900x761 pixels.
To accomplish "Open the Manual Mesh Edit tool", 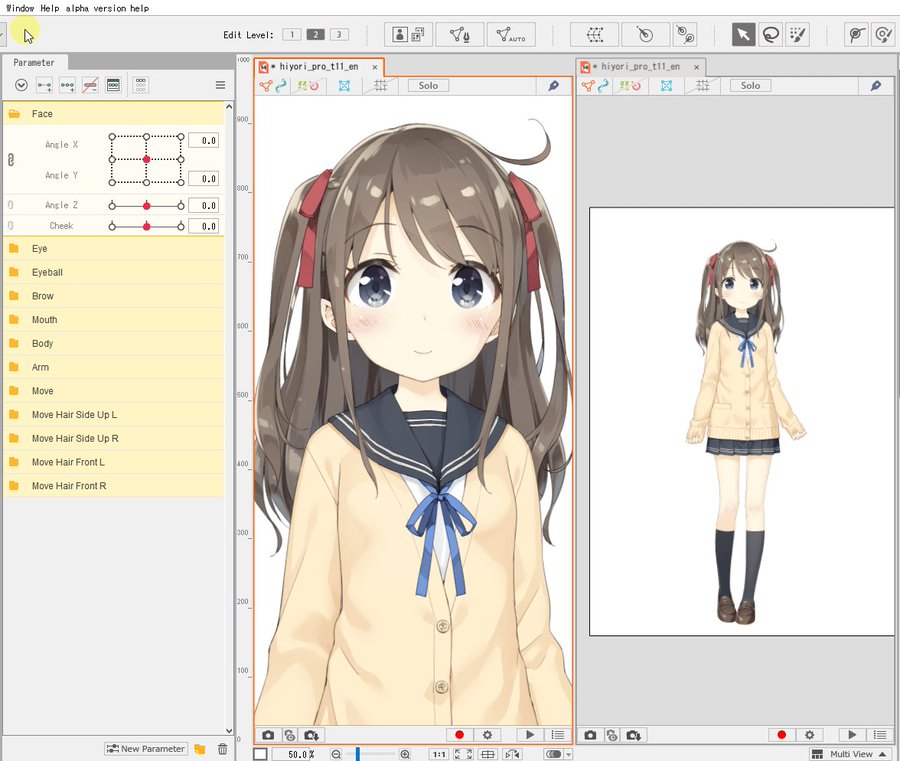I will click(460, 35).
